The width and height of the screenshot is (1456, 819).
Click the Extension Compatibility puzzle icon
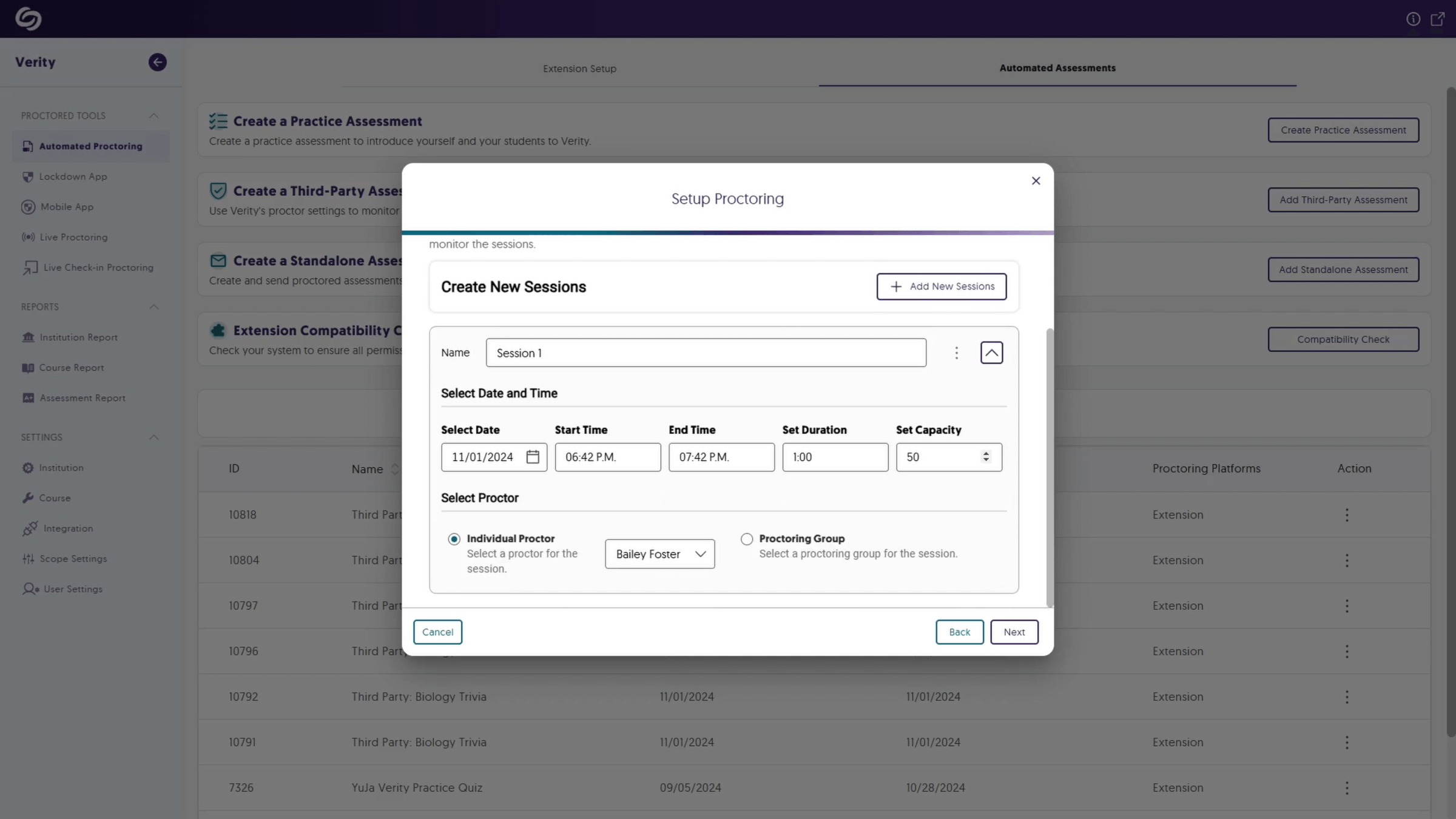pos(218,331)
